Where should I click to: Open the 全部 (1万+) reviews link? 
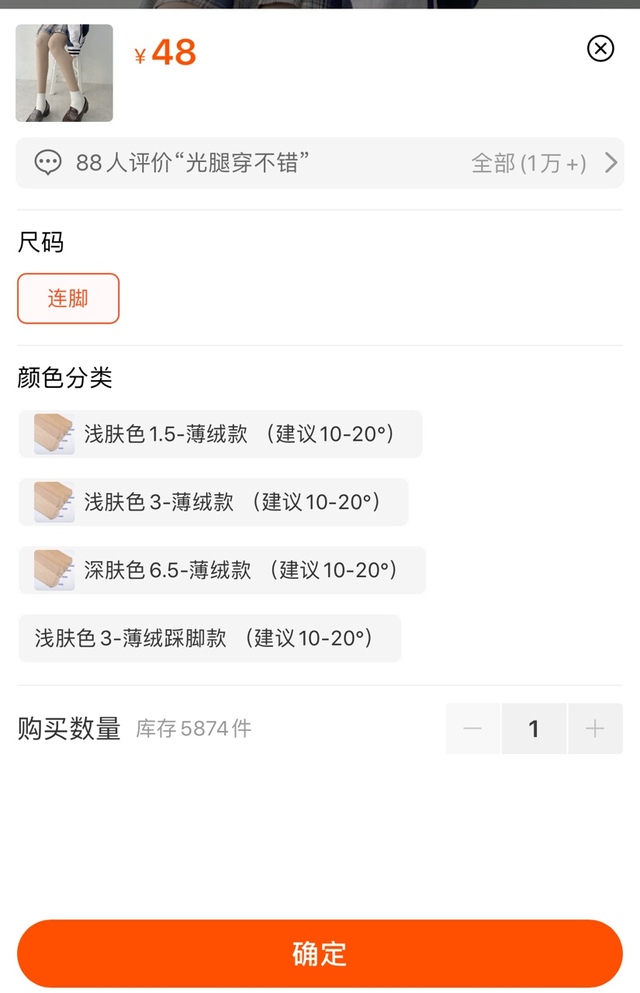(x=528, y=163)
